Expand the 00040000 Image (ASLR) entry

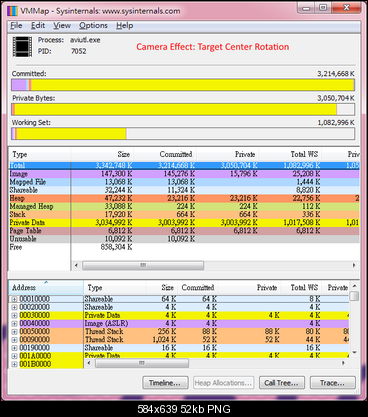(14, 324)
